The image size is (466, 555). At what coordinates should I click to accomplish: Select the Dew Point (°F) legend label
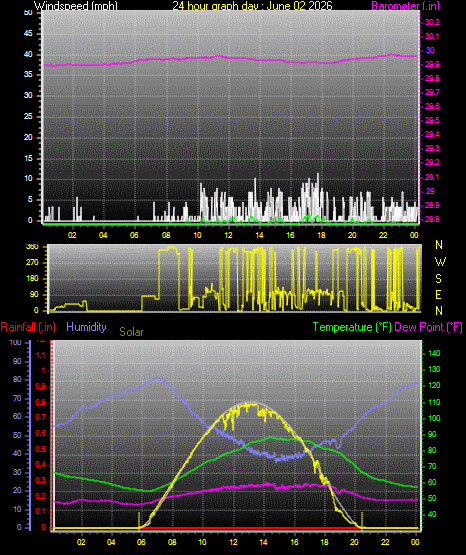tap(428, 327)
